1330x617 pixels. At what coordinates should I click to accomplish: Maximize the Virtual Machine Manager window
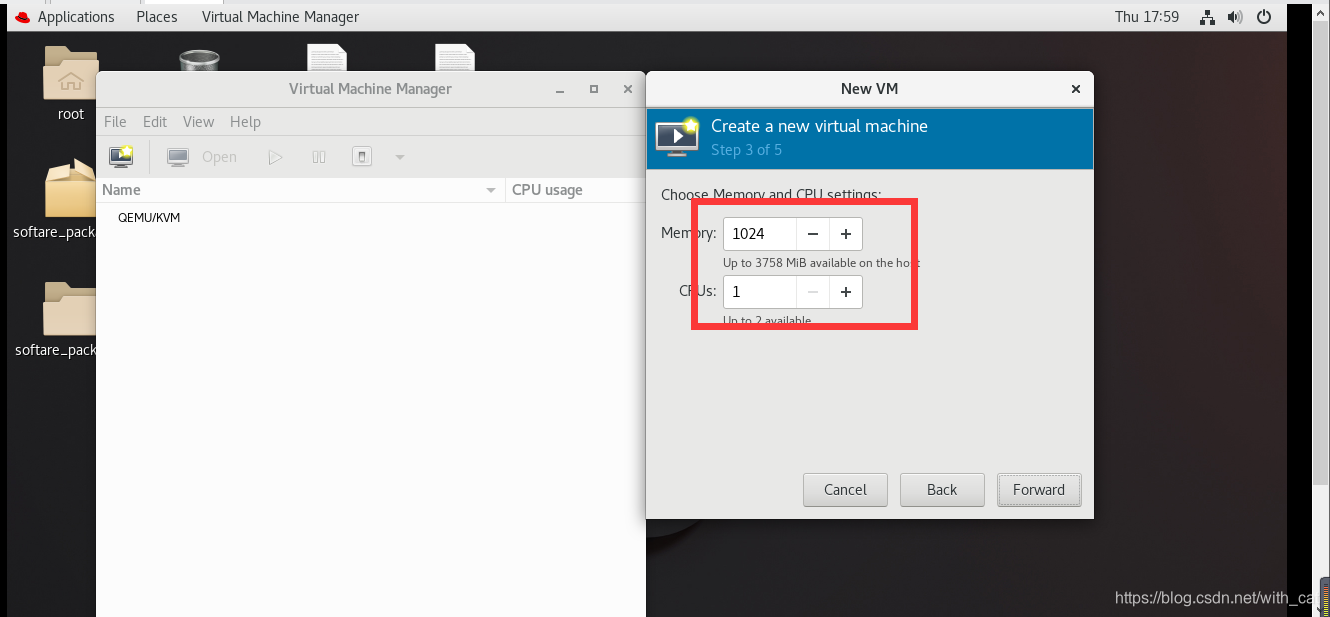point(594,89)
